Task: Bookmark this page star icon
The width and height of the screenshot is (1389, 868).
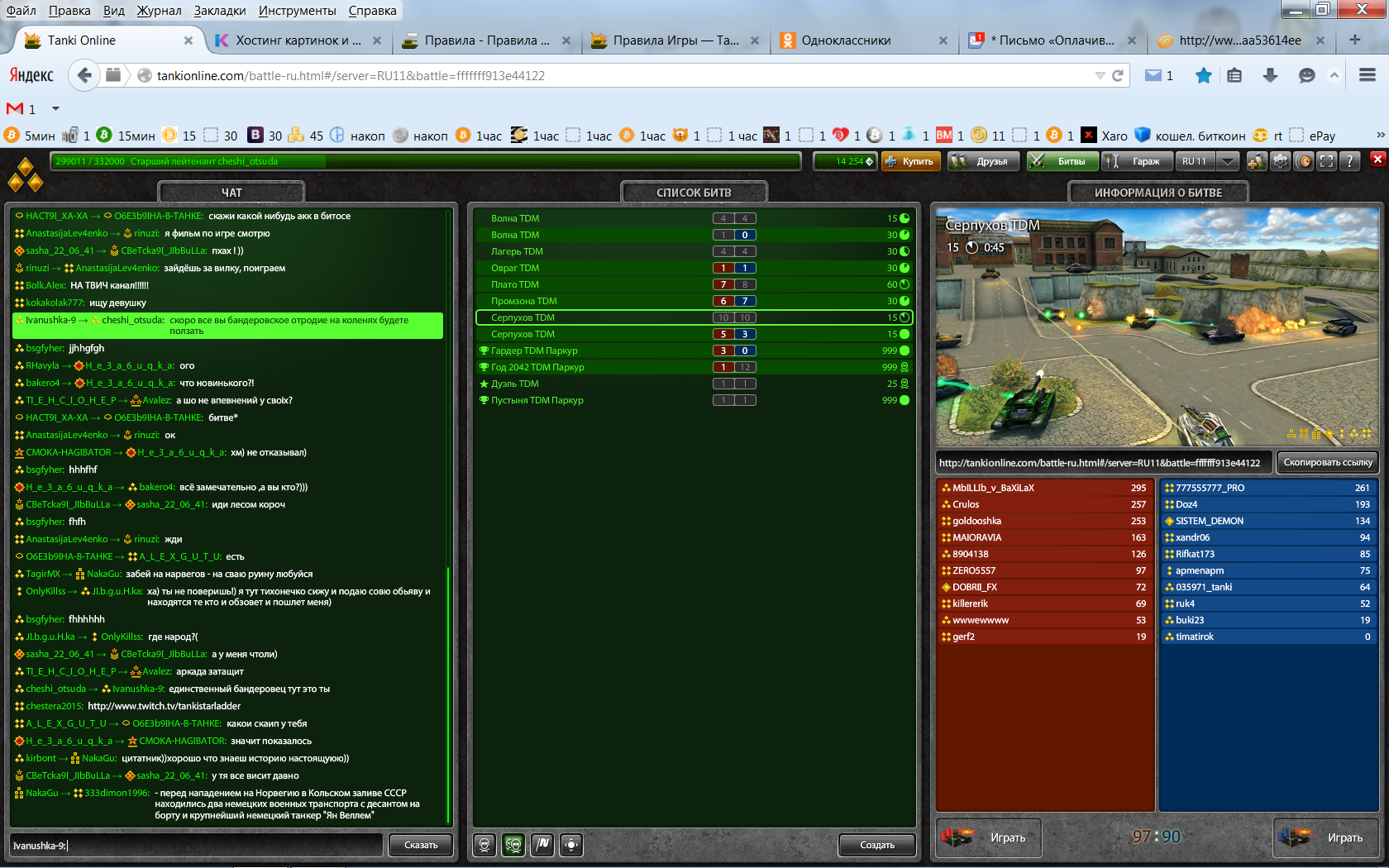Action: pos(1204,75)
